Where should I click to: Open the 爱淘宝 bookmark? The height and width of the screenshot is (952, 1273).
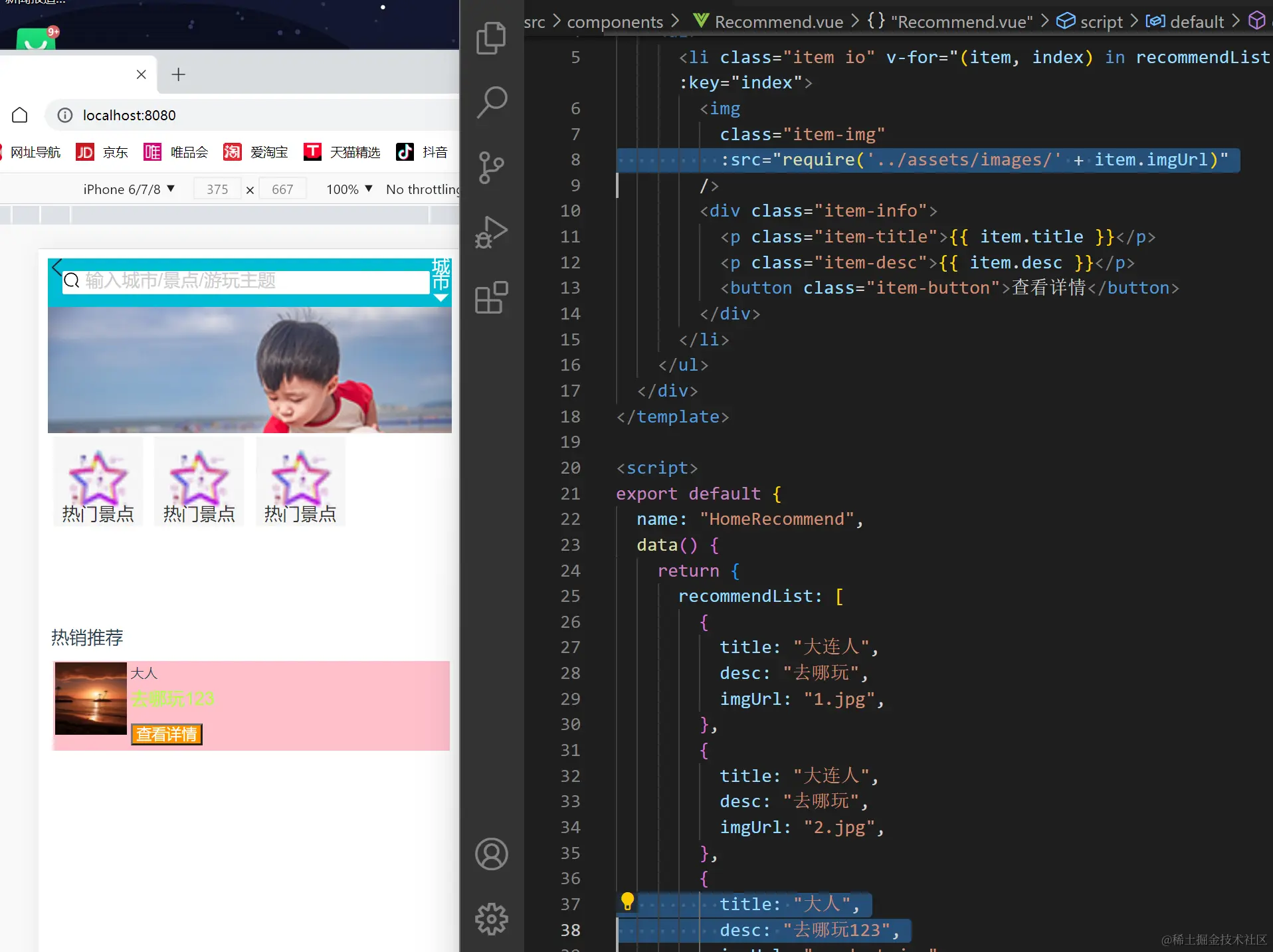(x=256, y=152)
